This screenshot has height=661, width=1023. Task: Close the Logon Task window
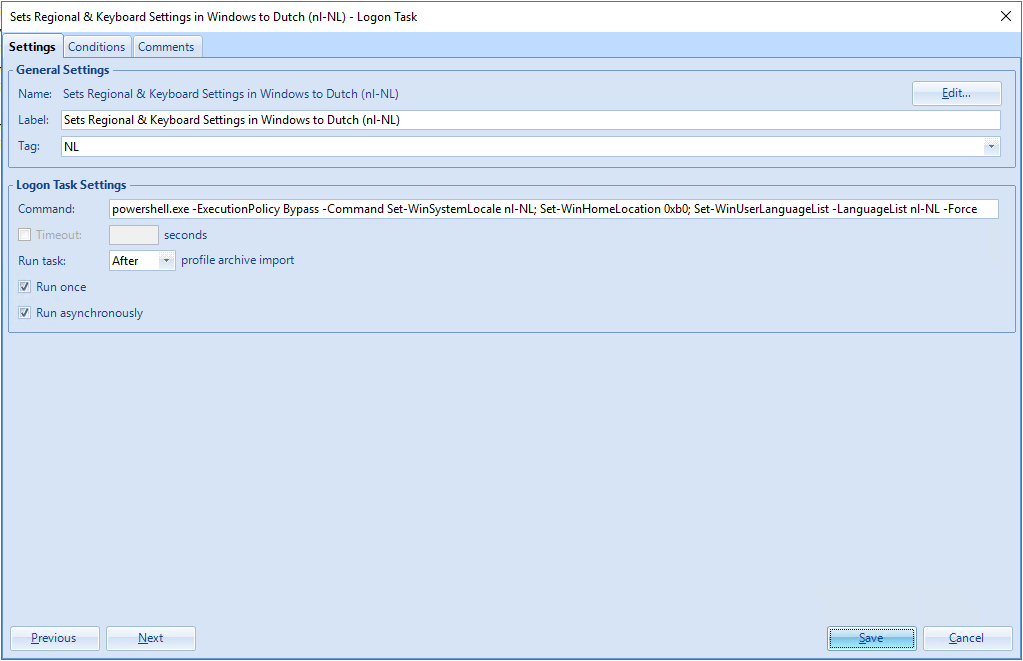point(1005,16)
